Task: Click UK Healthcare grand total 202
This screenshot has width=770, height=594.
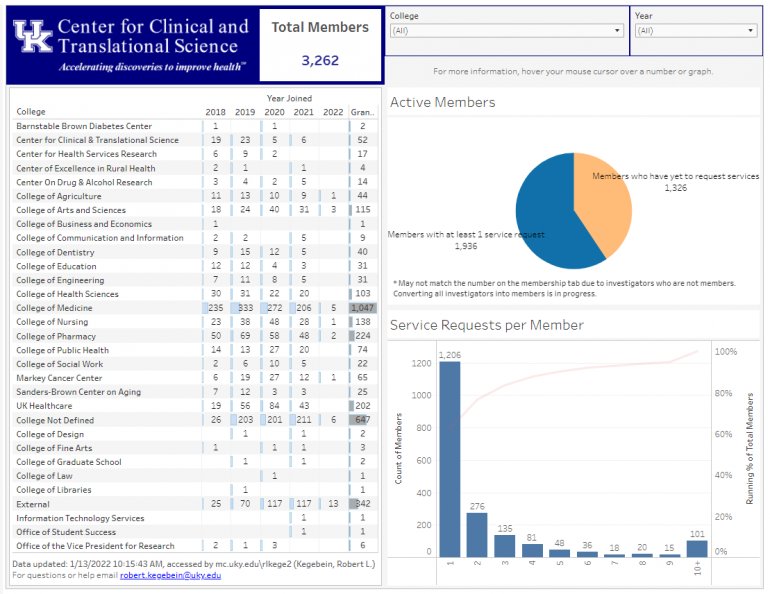Action: pos(363,406)
